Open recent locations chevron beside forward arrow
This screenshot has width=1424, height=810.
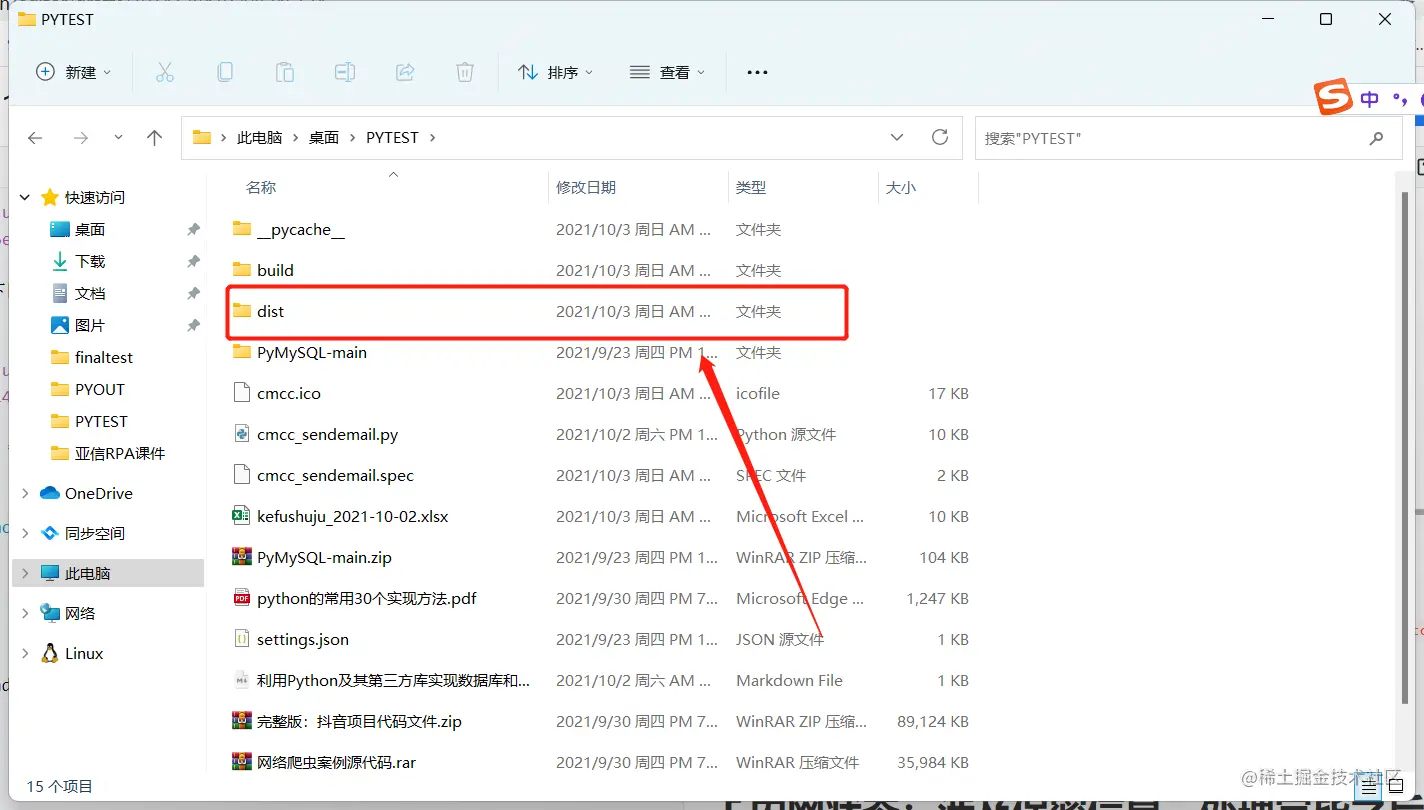tap(118, 138)
